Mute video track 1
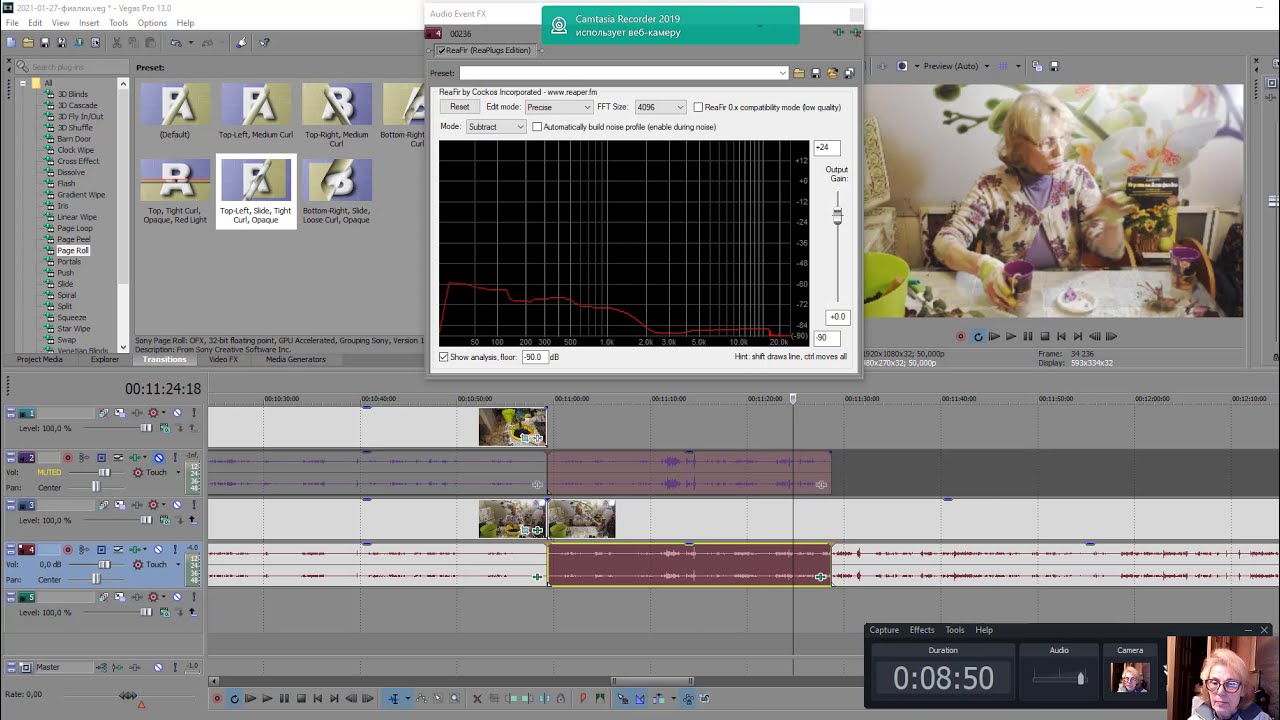The image size is (1280, 720). tap(177, 413)
